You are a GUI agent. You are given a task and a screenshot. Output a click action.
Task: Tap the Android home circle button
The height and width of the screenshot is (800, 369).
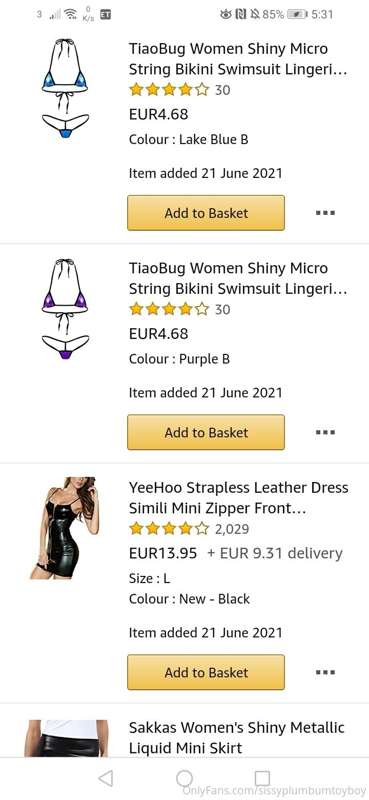click(184, 778)
